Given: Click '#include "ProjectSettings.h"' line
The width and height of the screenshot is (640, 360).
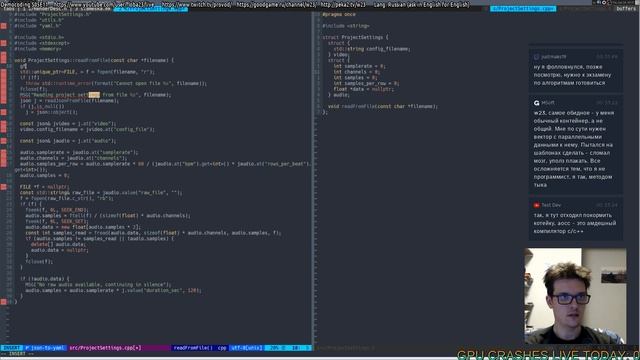Looking at the screenshot, I should pos(53,14).
